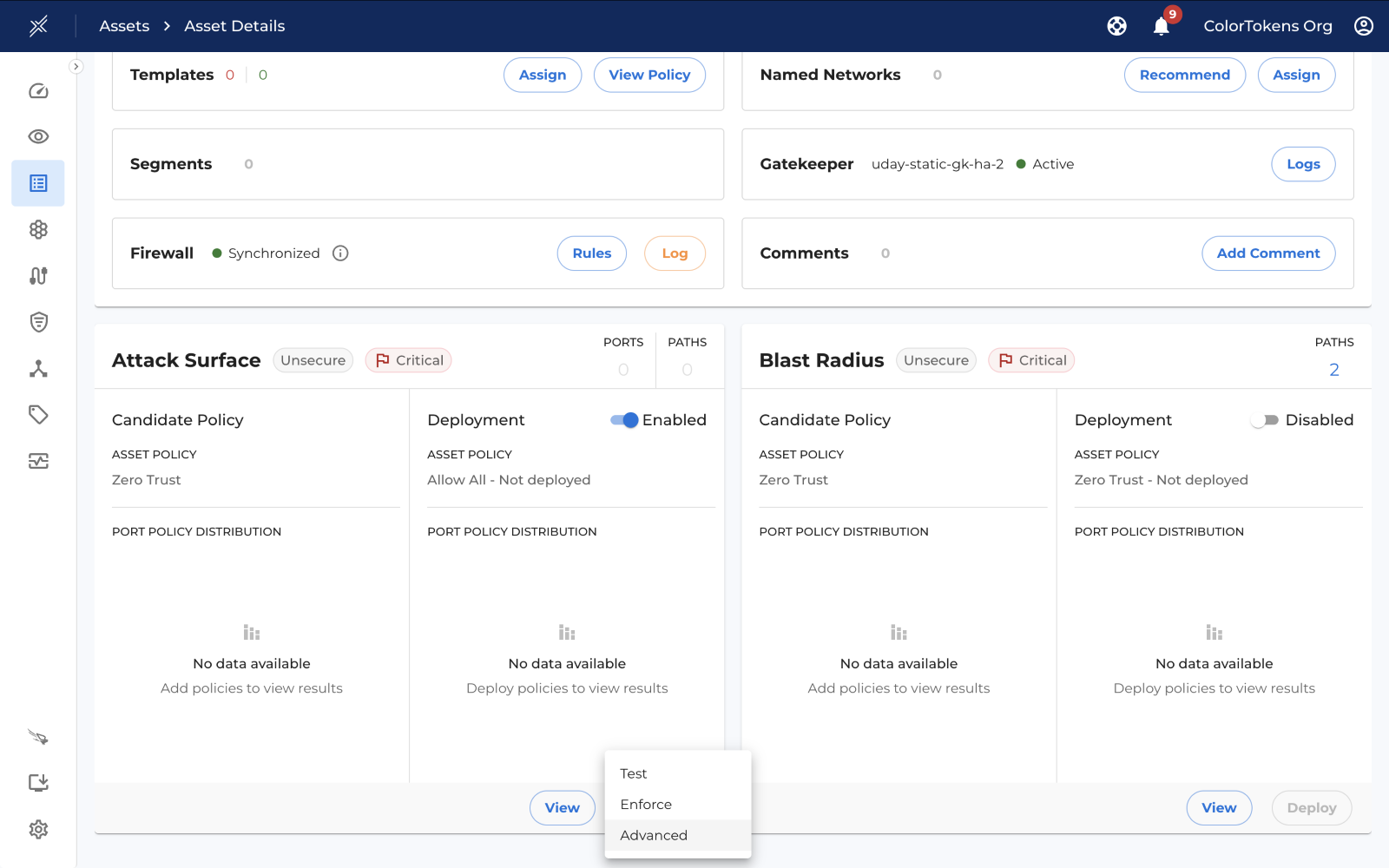Click the Blast Radius paths count 2
Viewport: 1389px width, 868px height.
click(1333, 370)
